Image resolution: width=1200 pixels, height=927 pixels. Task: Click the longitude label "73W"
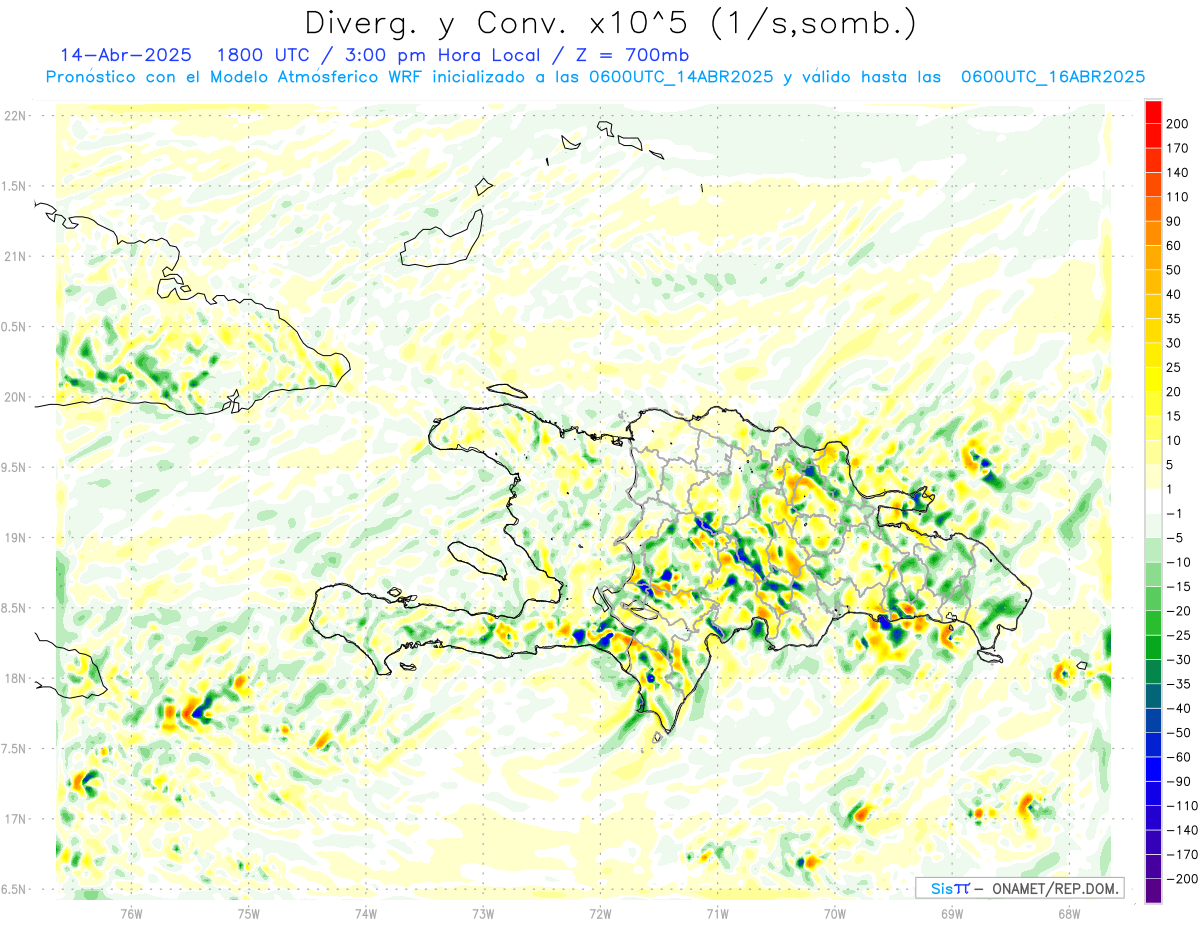[x=483, y=913]
